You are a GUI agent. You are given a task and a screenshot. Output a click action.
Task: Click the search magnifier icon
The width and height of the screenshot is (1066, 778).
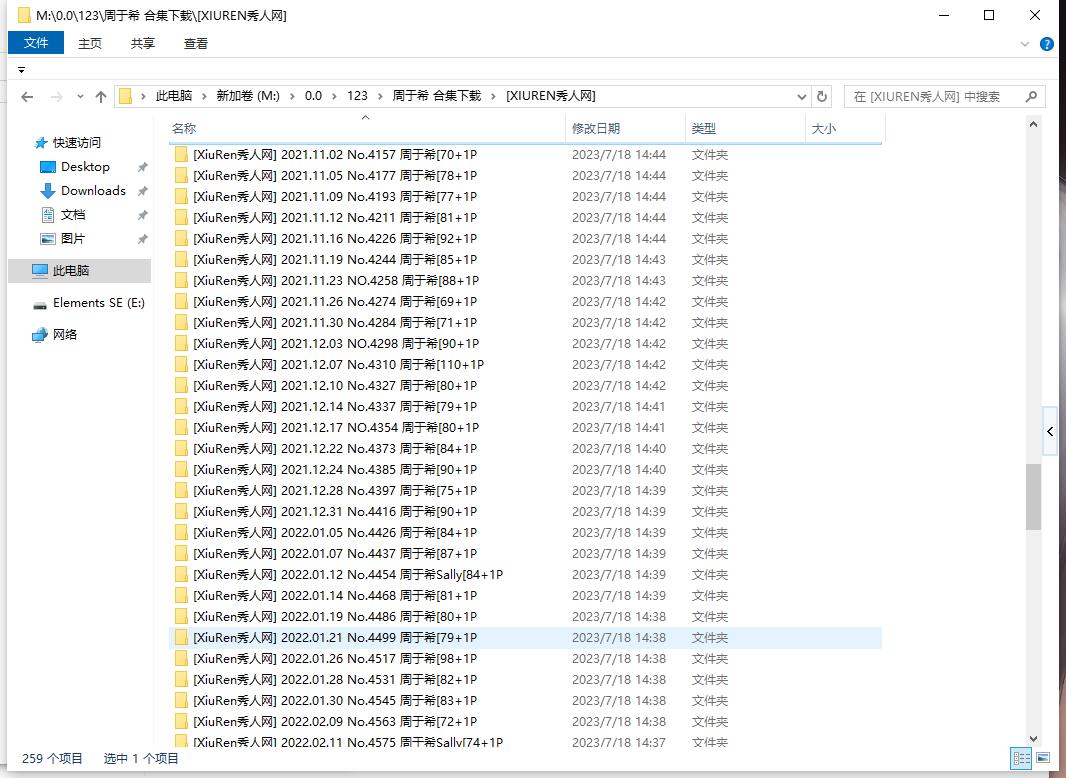coord(1031,97)
